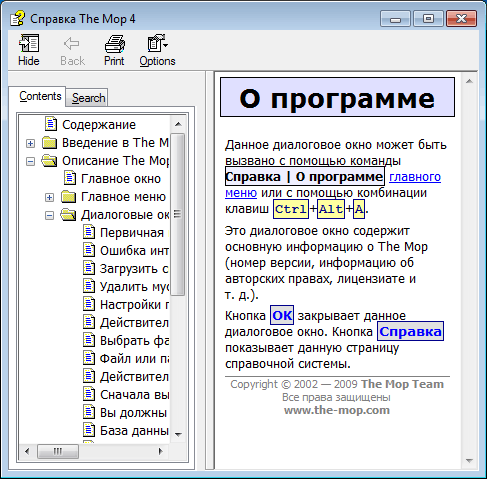Click the www.the-mop.com footer text
The image size is (487, 479).
[337, 410]
